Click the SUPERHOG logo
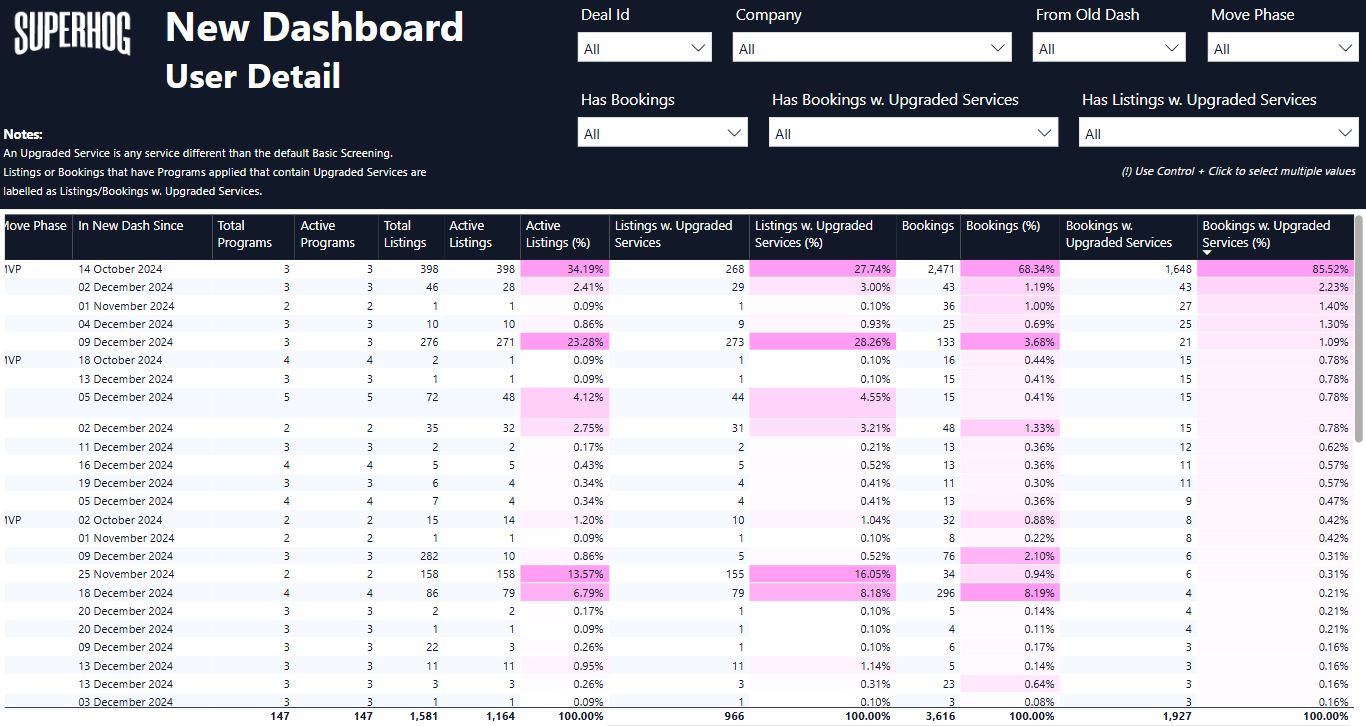Screen dimensions: 1366x726 [x=72, y=34]
